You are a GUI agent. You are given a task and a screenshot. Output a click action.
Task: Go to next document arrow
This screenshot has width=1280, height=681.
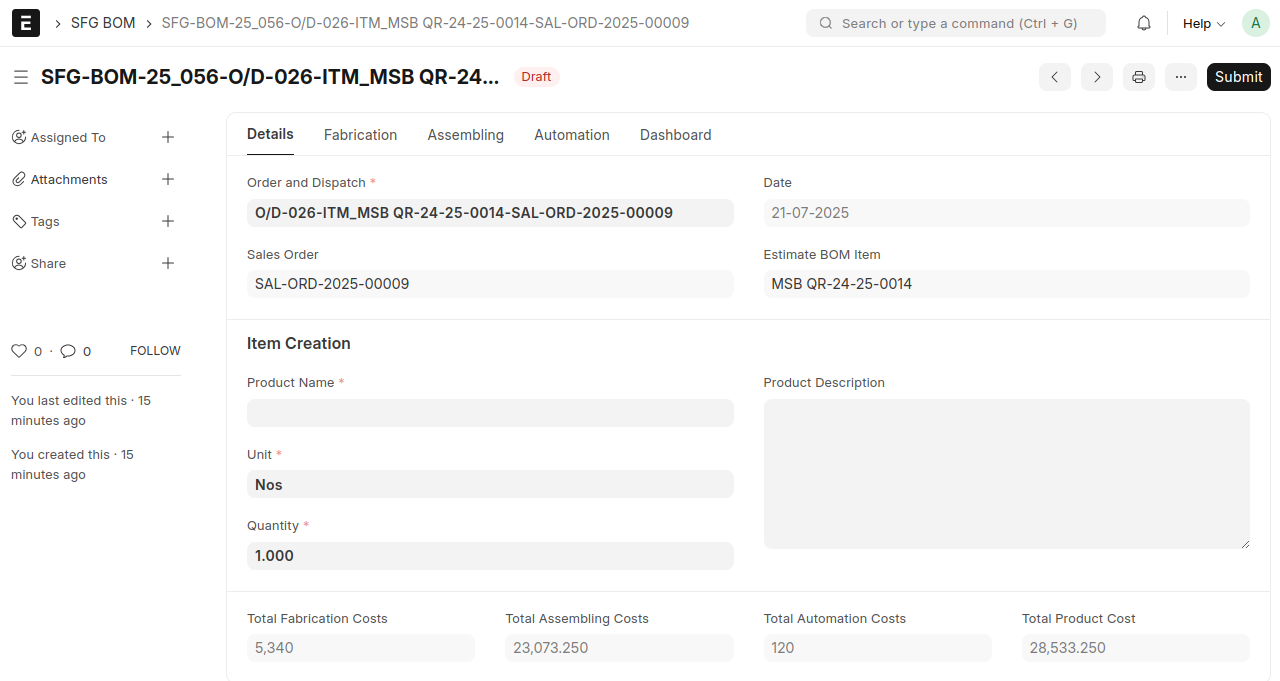(x=1096, y=77)
